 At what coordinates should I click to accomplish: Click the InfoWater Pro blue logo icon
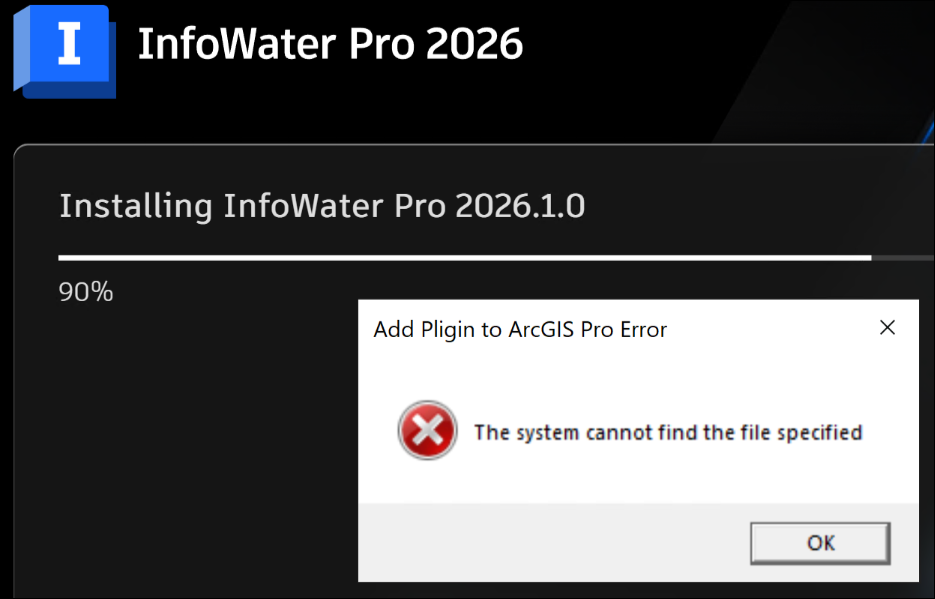click(66, 50)
